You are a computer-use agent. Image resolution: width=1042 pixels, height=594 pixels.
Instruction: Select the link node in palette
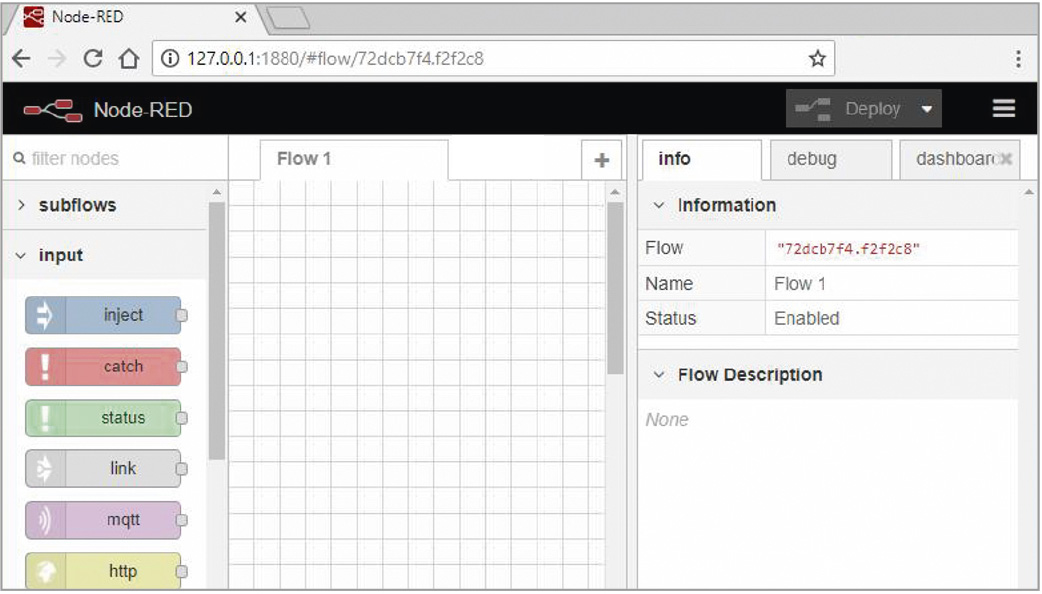103,468
